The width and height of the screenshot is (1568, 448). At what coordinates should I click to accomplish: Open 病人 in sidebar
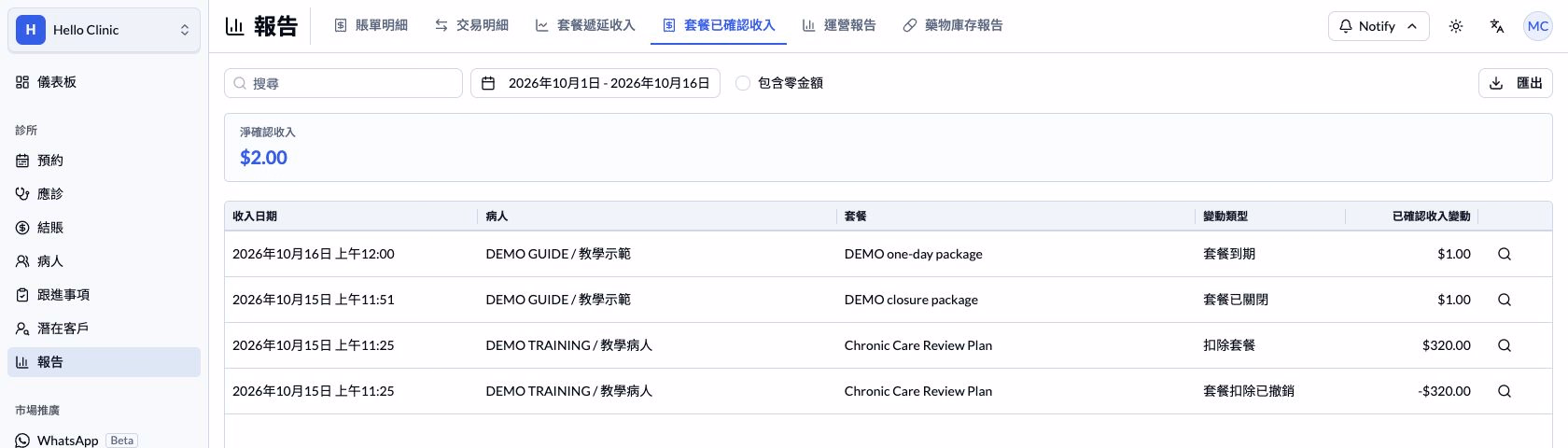tap(104, 261)
